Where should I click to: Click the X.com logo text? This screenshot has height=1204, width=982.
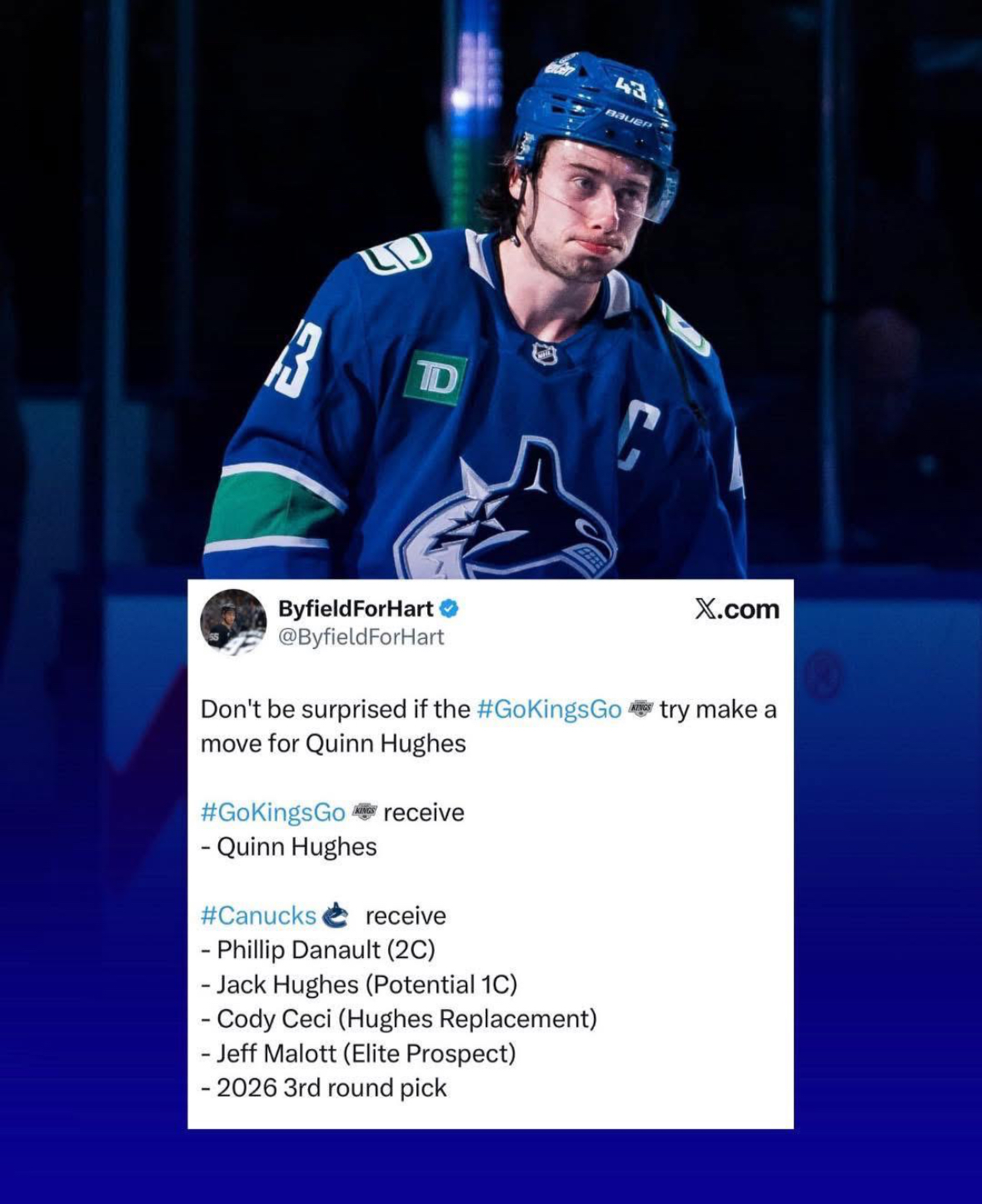[x=737, y=609]
